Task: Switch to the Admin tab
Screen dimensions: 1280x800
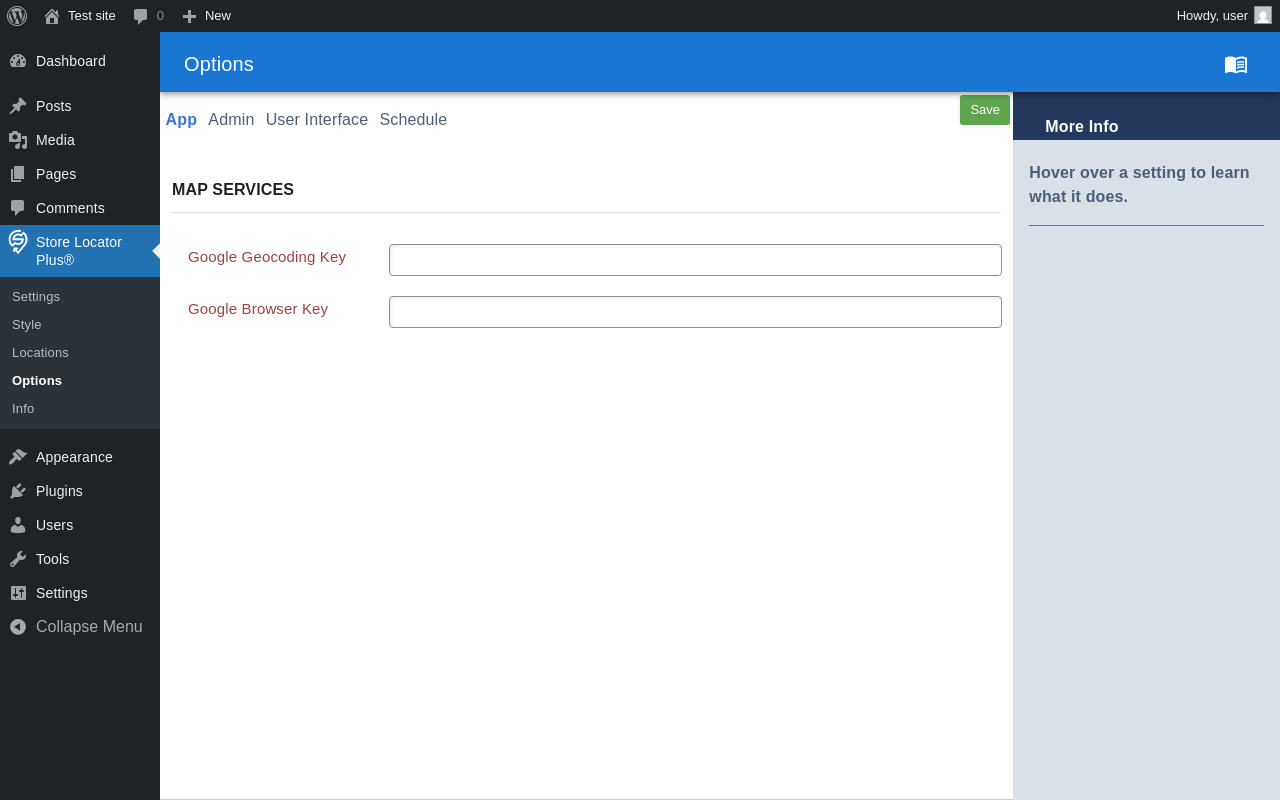Action: coord(231,120)
